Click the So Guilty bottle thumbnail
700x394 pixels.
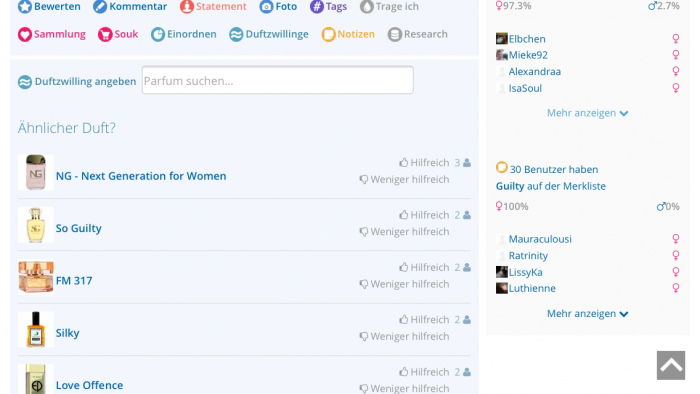coord(36,225)
